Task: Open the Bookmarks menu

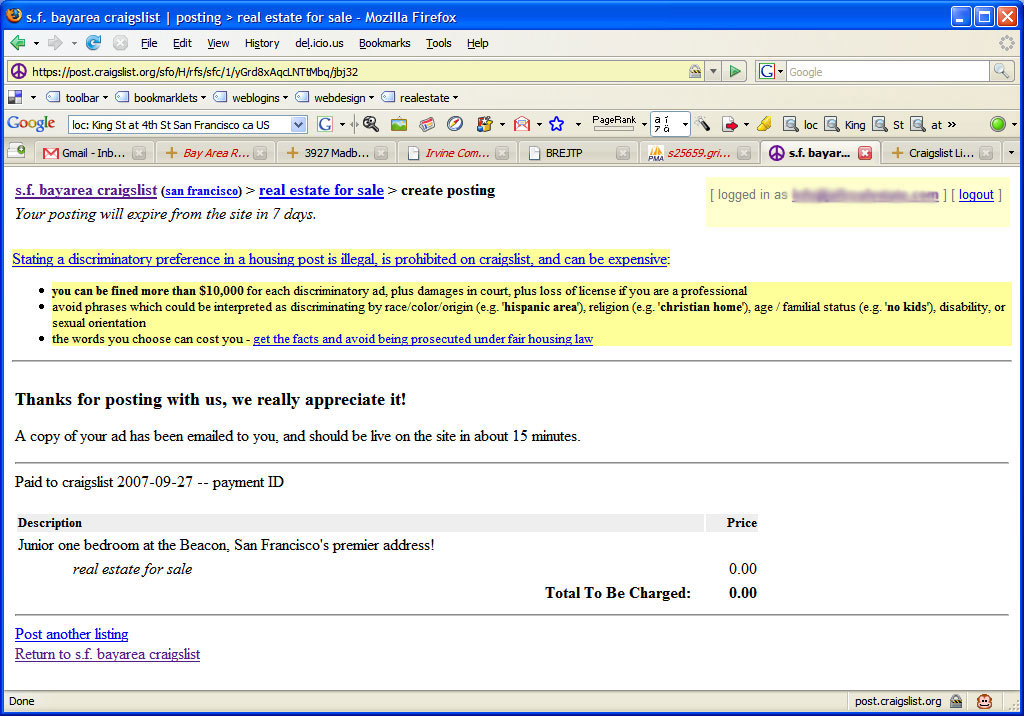Action: click(385, 43)
